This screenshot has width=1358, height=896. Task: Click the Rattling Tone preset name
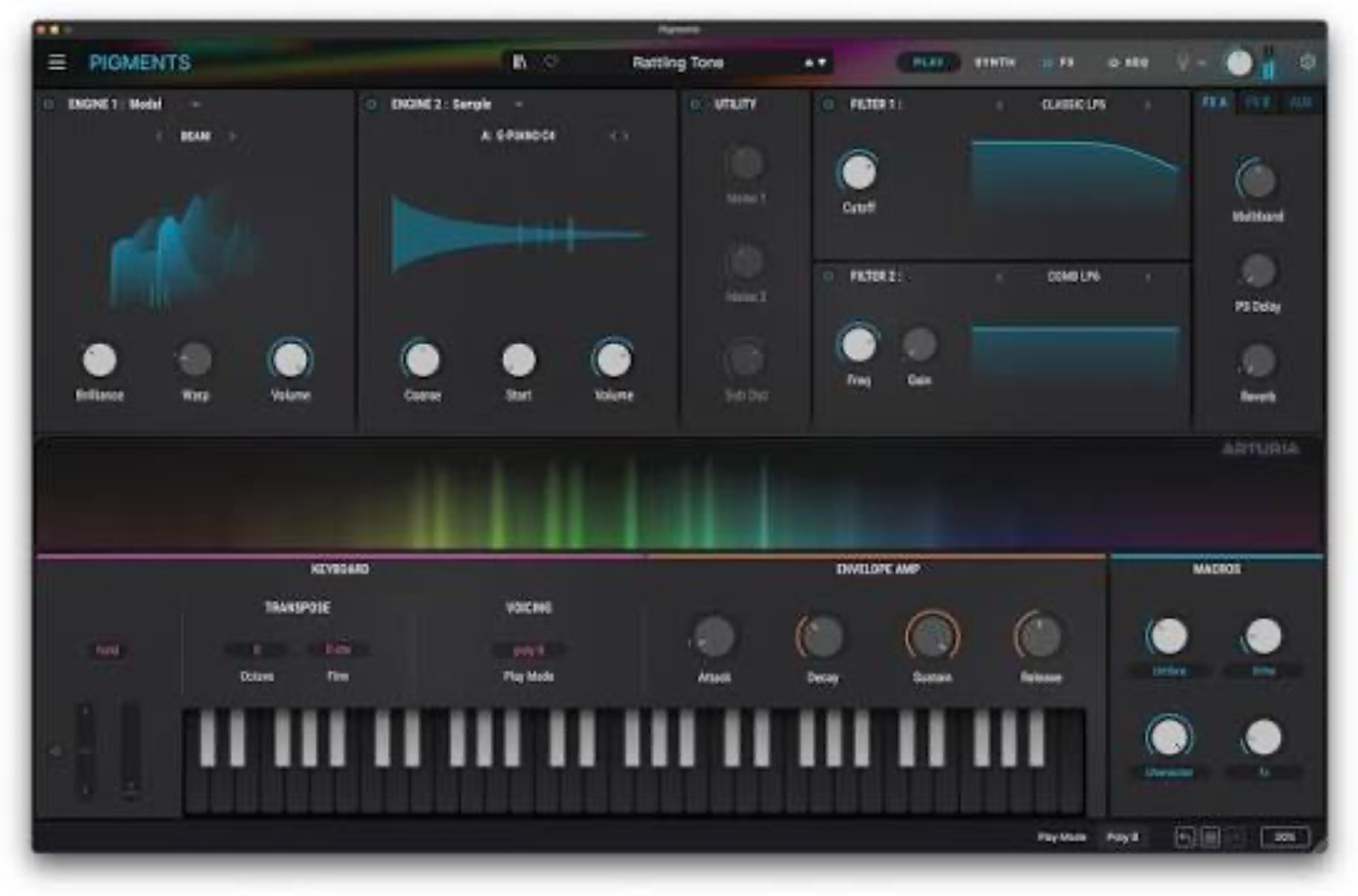pos(678,62)
